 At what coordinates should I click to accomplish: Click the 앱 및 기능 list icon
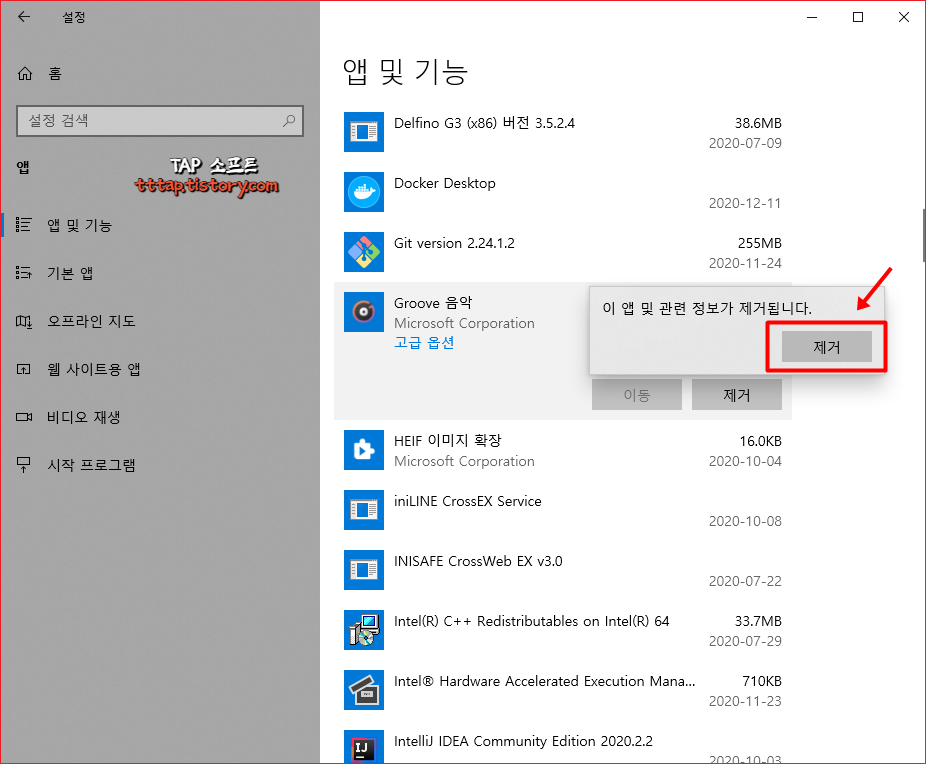[24, 225]
